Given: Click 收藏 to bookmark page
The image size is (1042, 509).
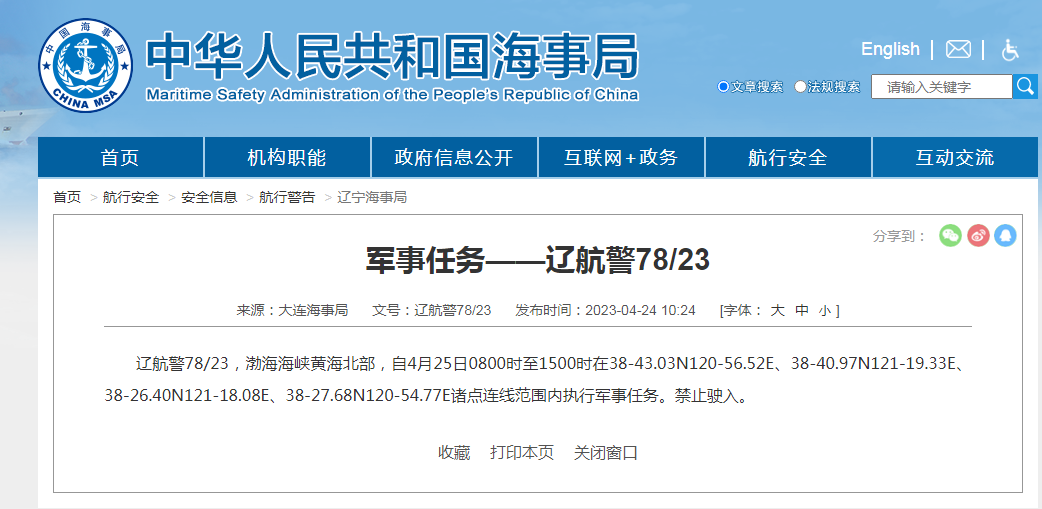Looking at the screenshot, I should [454, 453].
